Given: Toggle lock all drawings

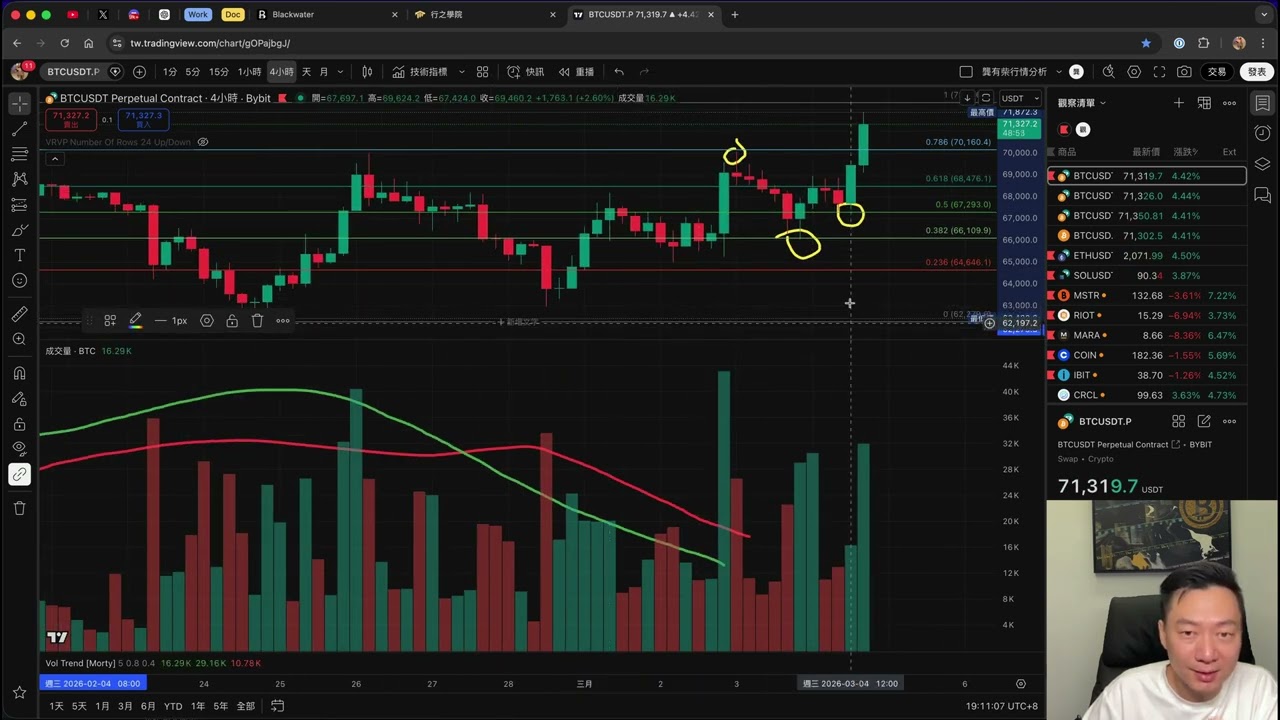Looking at the screenshot, I should 19,423.
